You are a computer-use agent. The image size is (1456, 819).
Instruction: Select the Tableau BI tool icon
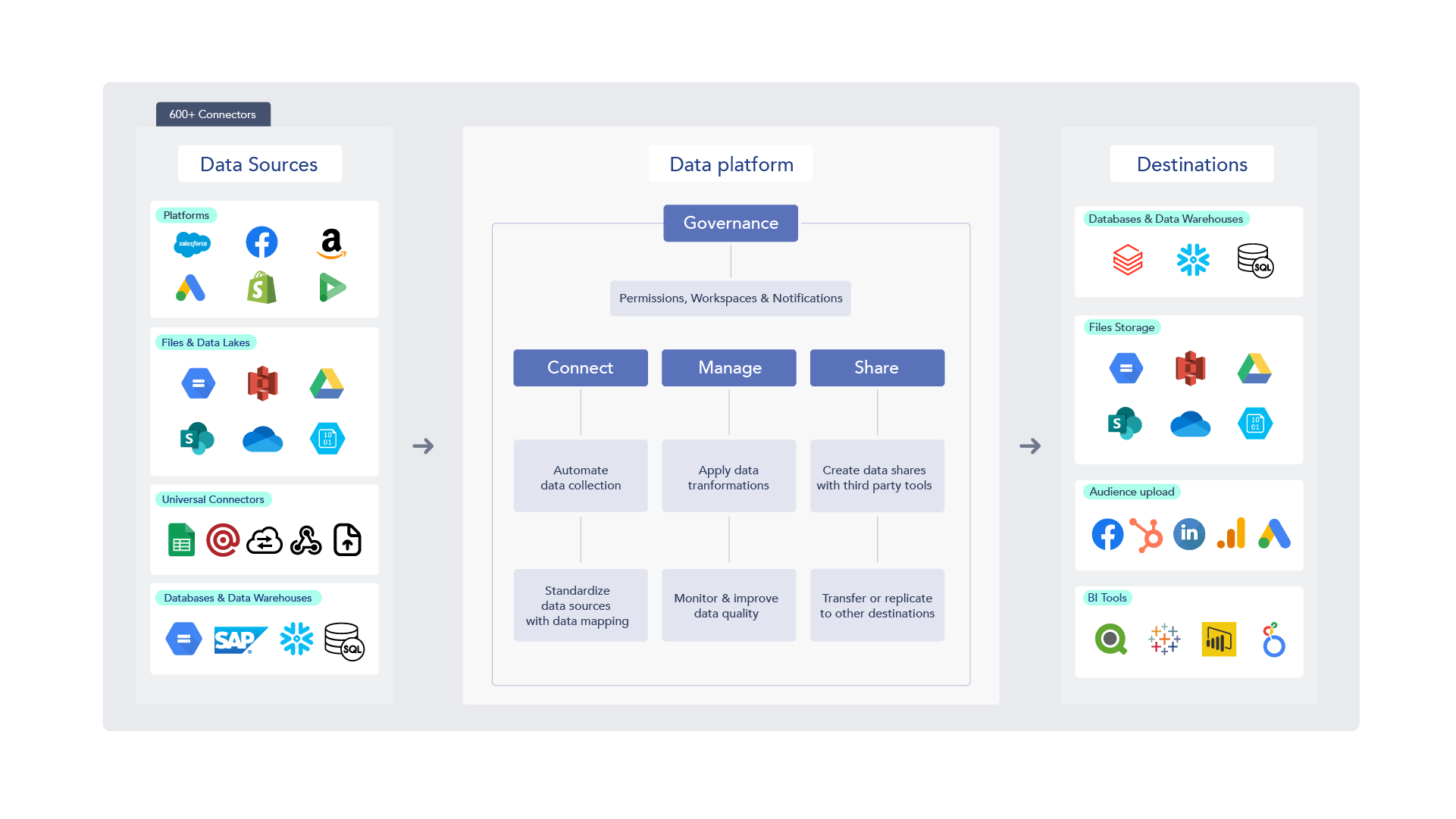point(1163,639)
